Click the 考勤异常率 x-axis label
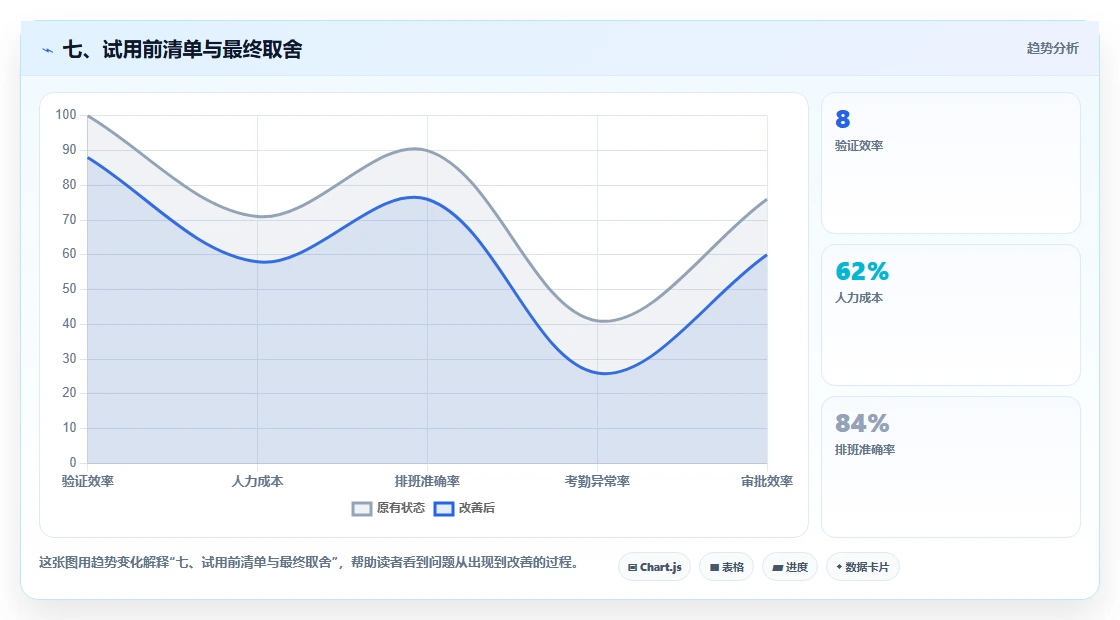 597,481
